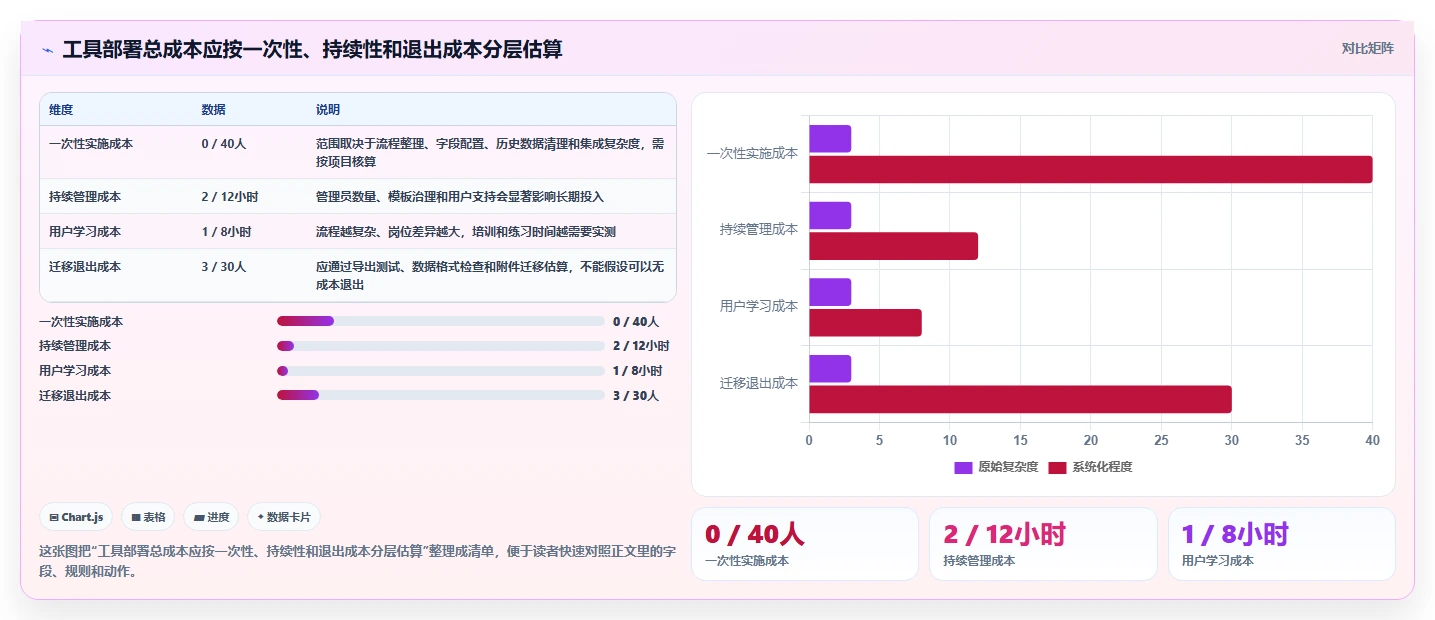
Task: Select table cell 2 / 12小时
Action: click(x=230, y=197)
